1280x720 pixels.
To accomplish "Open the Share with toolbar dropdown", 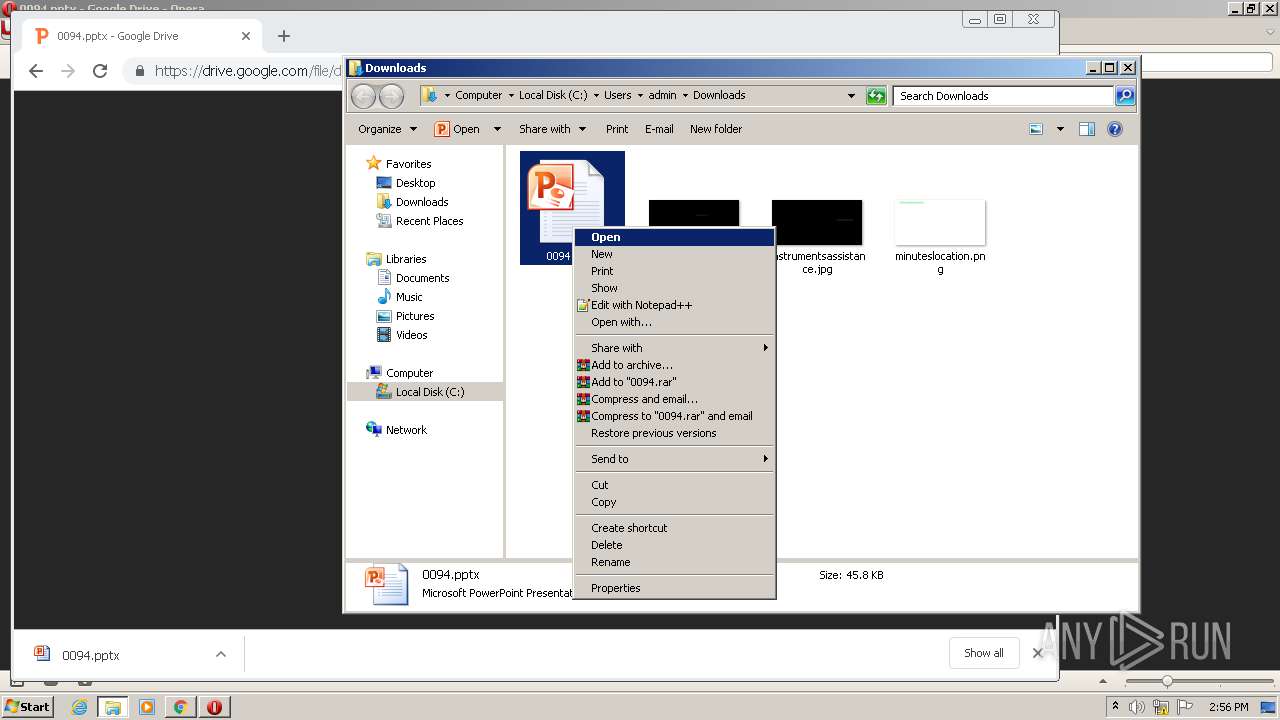I will (x=552, y=129).
